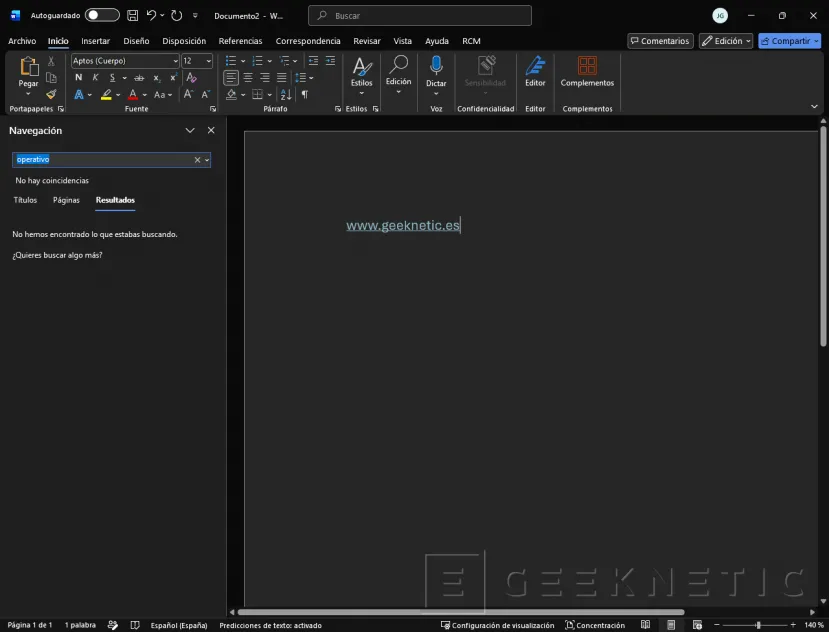Click the Buscar search box in title bar

420,15
